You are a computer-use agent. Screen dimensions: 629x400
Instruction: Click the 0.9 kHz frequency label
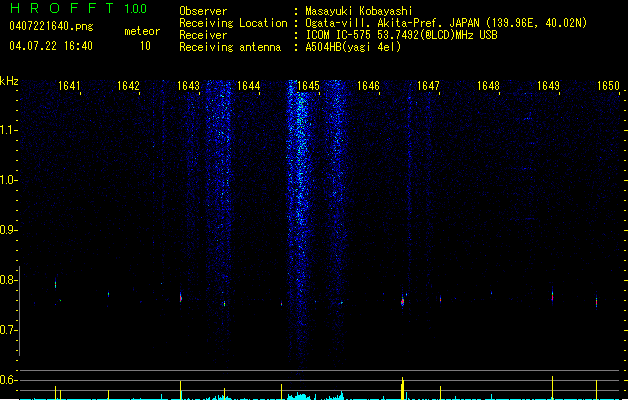tap(8, 230)
